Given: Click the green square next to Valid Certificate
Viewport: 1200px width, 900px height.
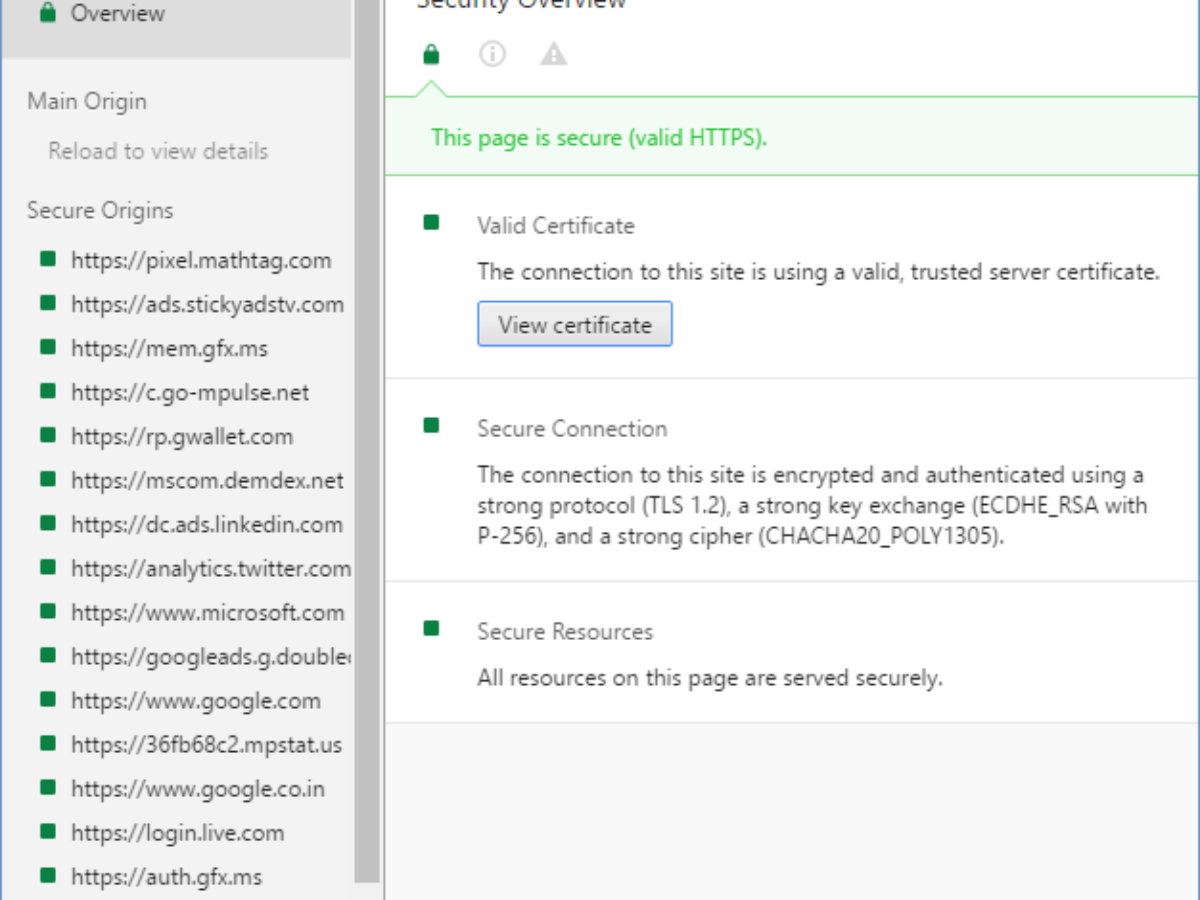Looking at the screenshot, I should pos(431,223).
